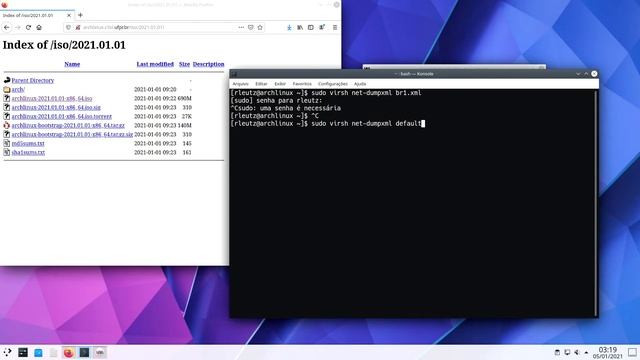This screenshot has width=640, height=360.
Task: Bookmark this page with the star
Action: click(x=260, y=27)
